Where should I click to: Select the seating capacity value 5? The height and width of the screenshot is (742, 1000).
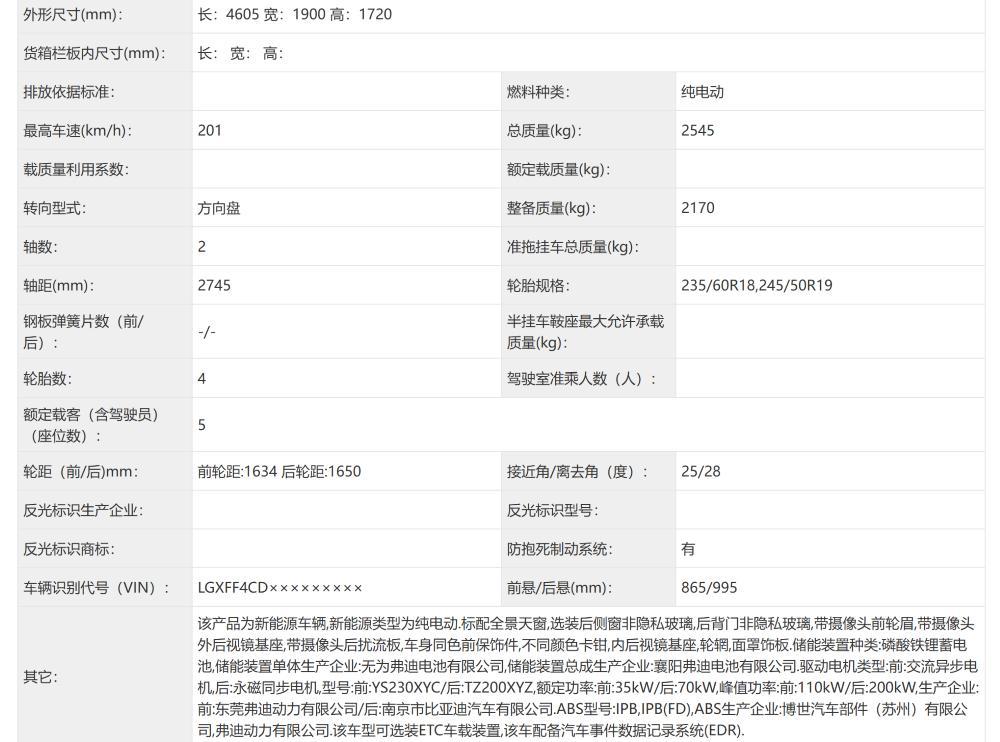202,426
